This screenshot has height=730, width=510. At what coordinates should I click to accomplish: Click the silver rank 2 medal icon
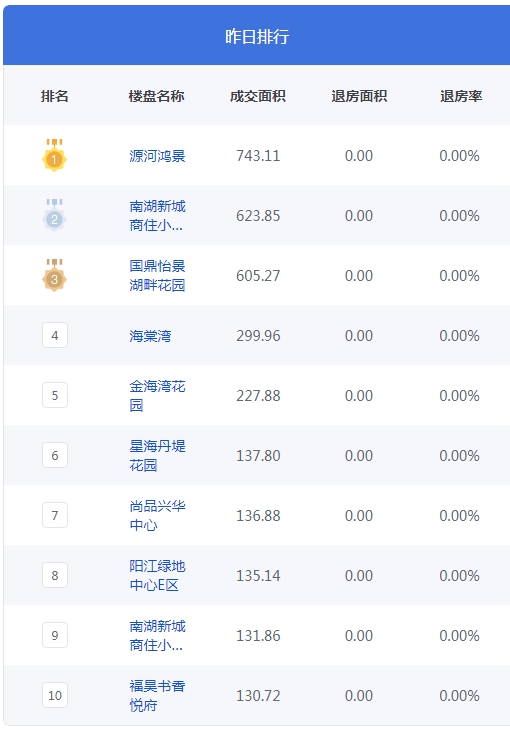click(x=54, y=216)
